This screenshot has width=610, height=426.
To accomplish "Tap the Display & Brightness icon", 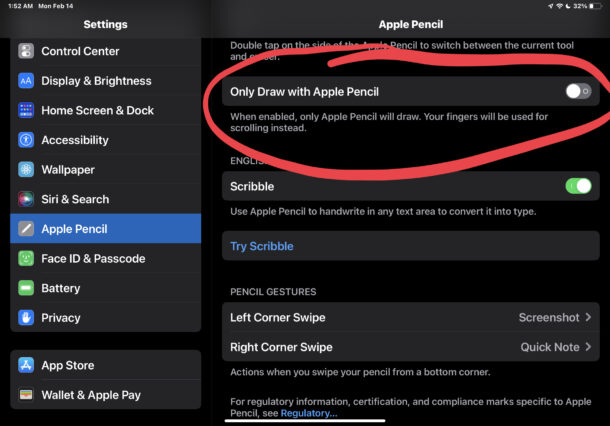I will (x=26, y=81).
